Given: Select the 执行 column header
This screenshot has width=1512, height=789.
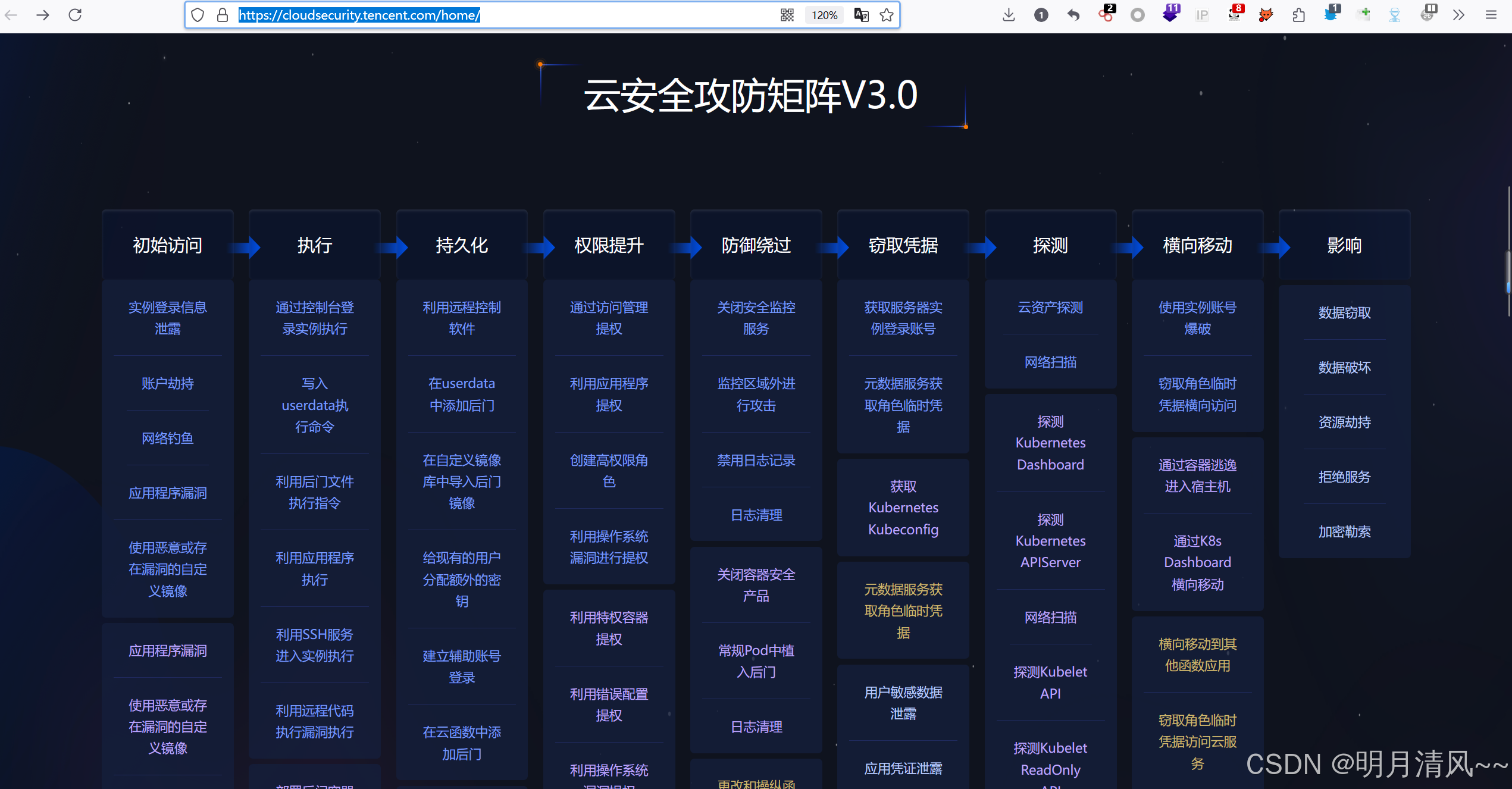Looking at the screenshot, I should point(315,245).
